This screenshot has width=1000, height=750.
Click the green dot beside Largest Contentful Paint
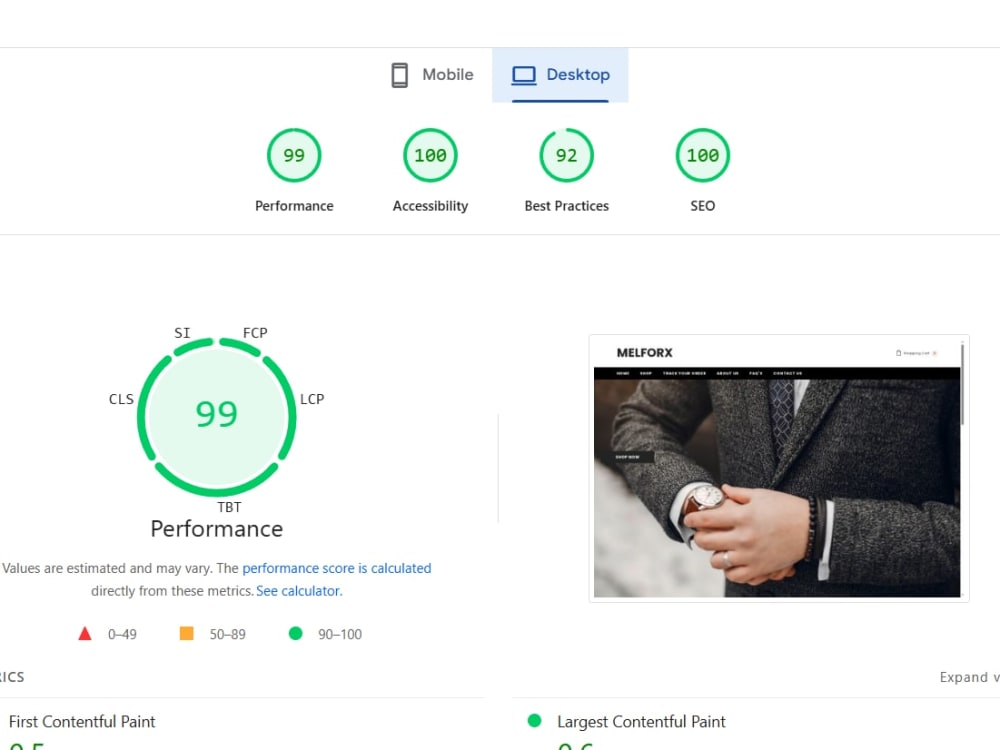click(x=534, y=721)
